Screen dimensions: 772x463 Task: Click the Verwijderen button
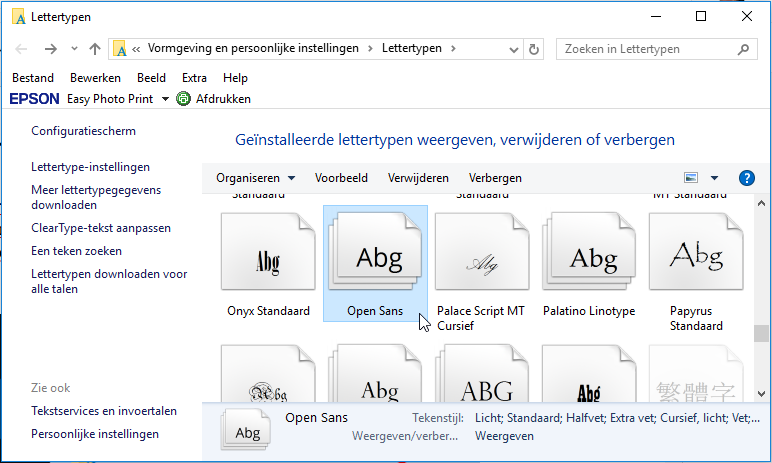coord(418,178)
